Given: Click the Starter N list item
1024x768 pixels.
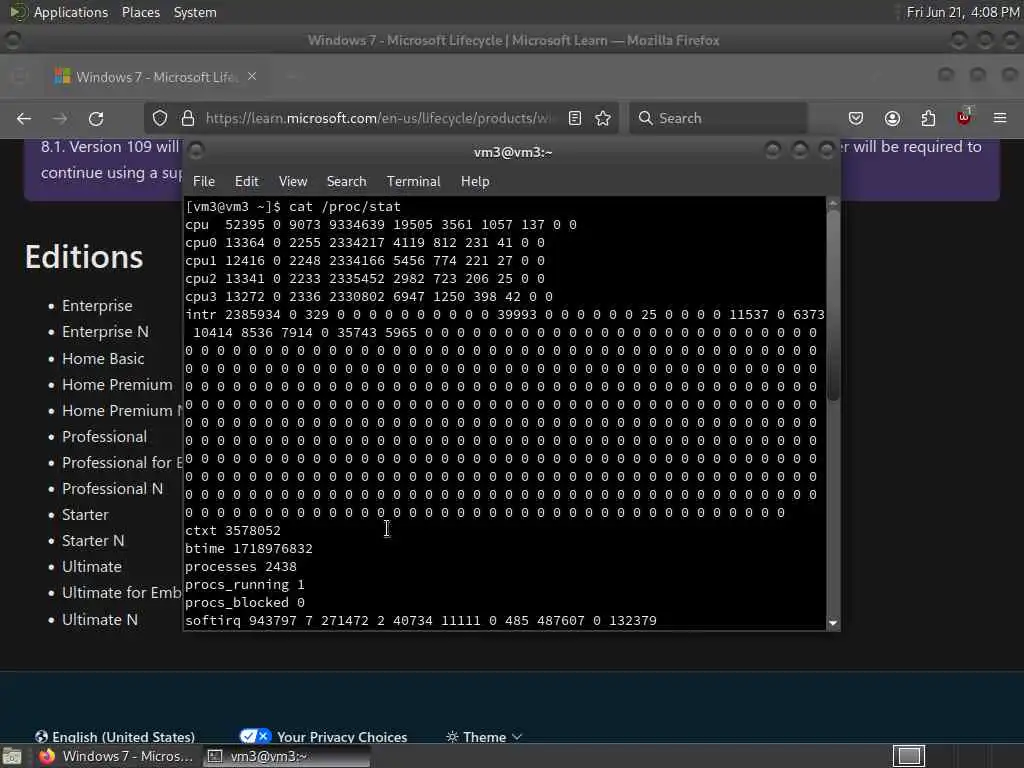Looking at the screenshot, I should point(93,541).
